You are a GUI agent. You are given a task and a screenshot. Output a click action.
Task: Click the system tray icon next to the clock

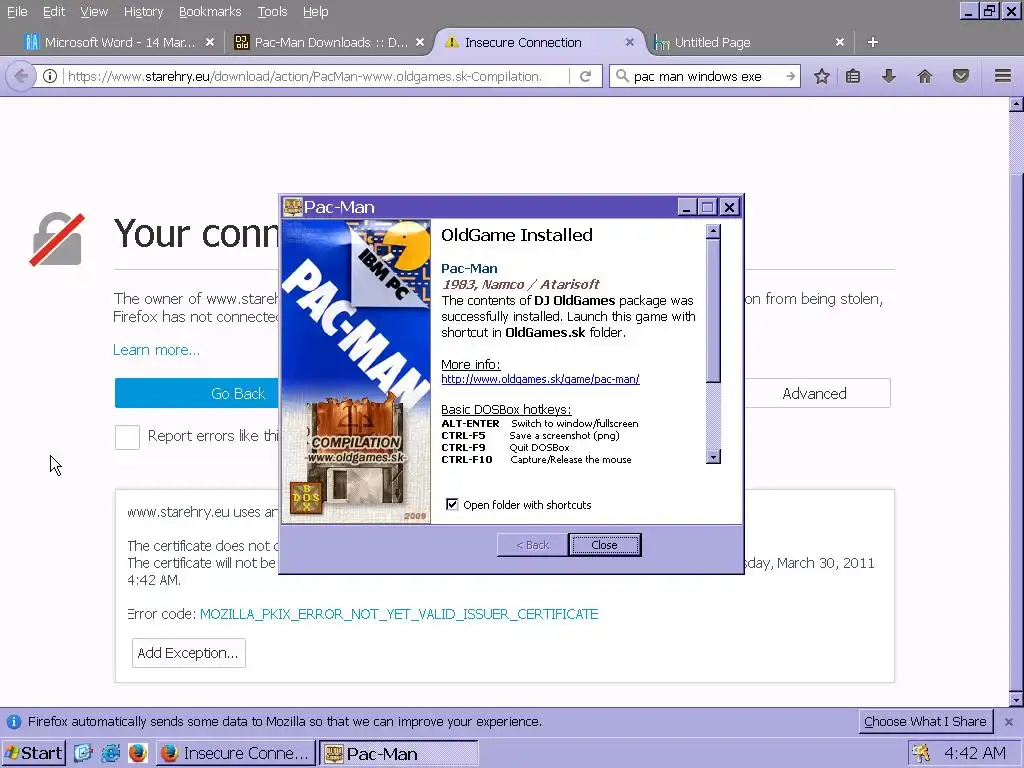coord(921,754)
